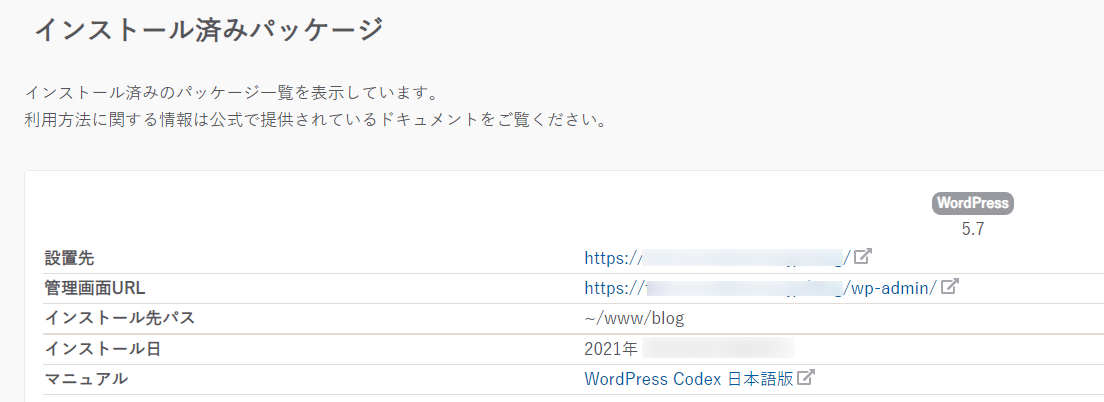Open the wp-admin management URL link
The image size is (1104, 402).
761,288
